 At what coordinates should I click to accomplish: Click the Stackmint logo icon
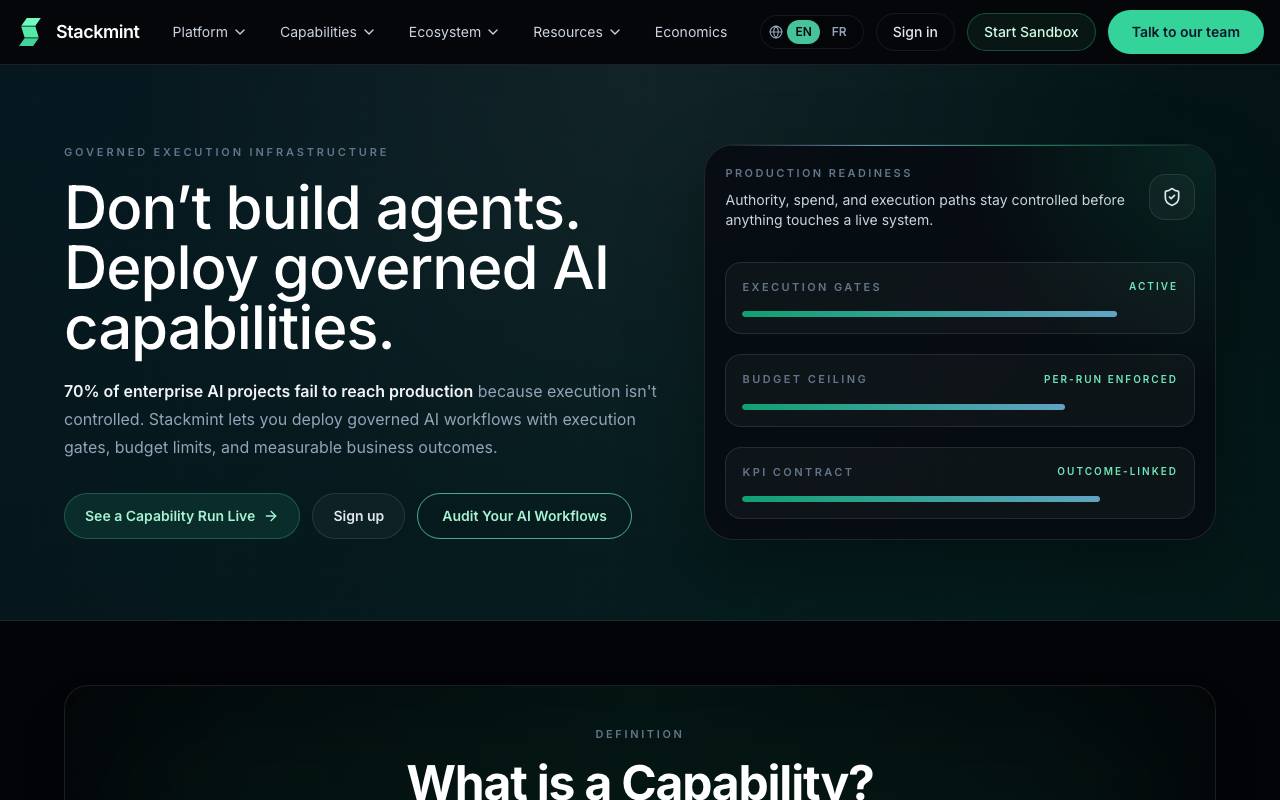point(30,32)
